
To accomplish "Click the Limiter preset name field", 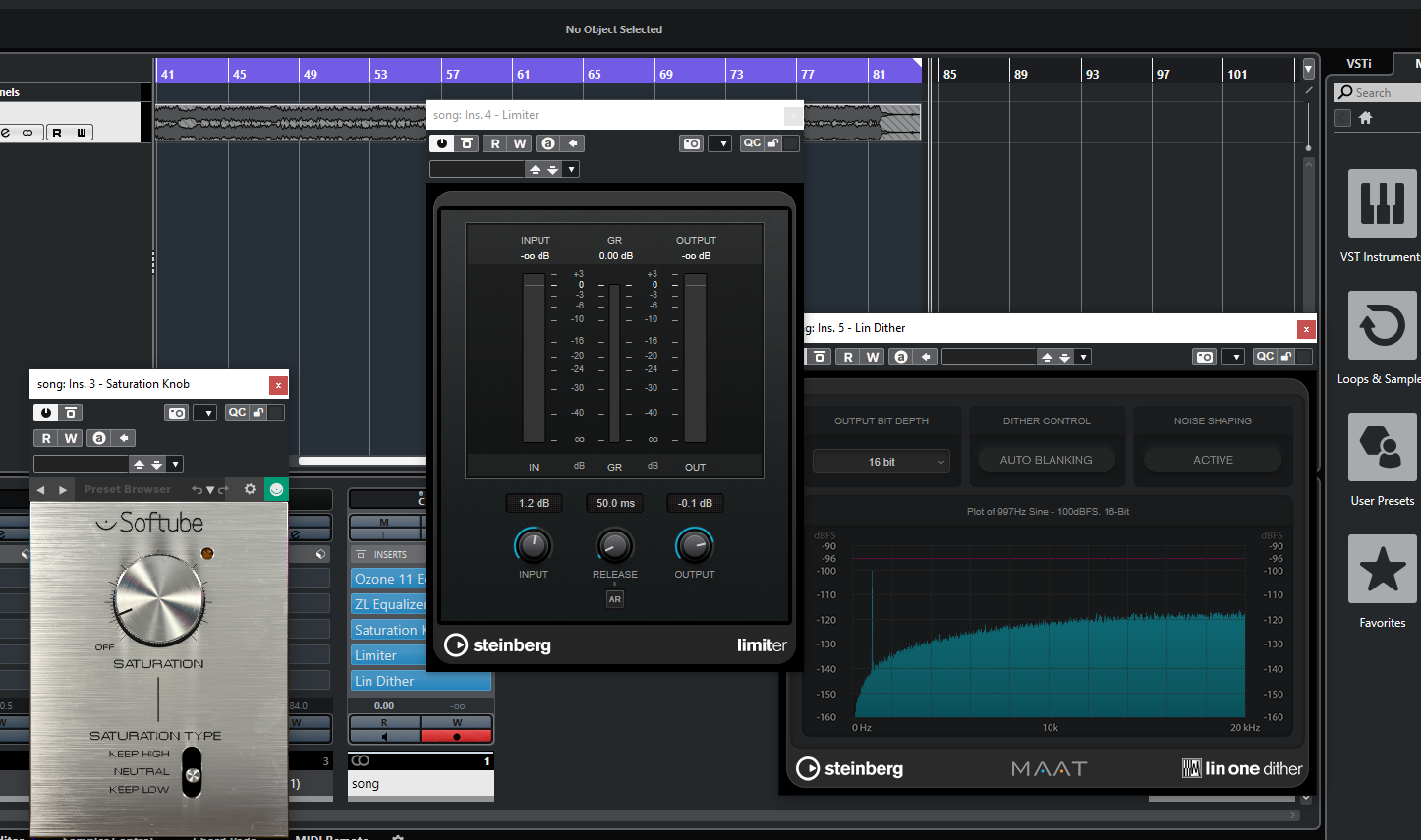I will (478, 169).
